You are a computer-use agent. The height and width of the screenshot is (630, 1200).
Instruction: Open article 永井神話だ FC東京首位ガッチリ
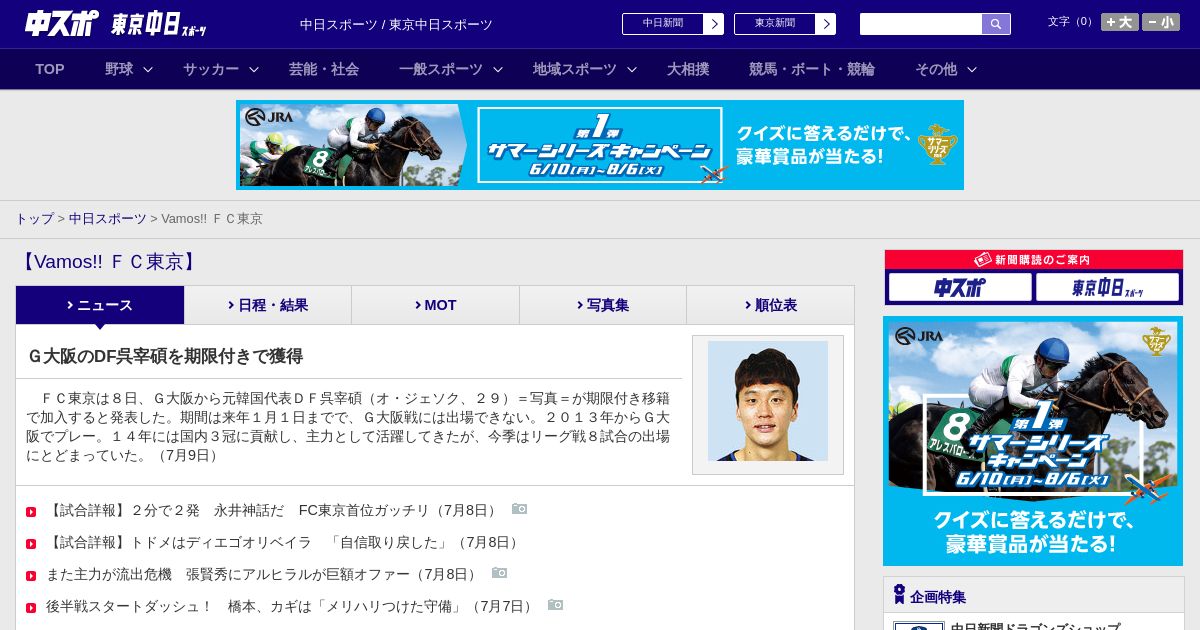[273, 510]
